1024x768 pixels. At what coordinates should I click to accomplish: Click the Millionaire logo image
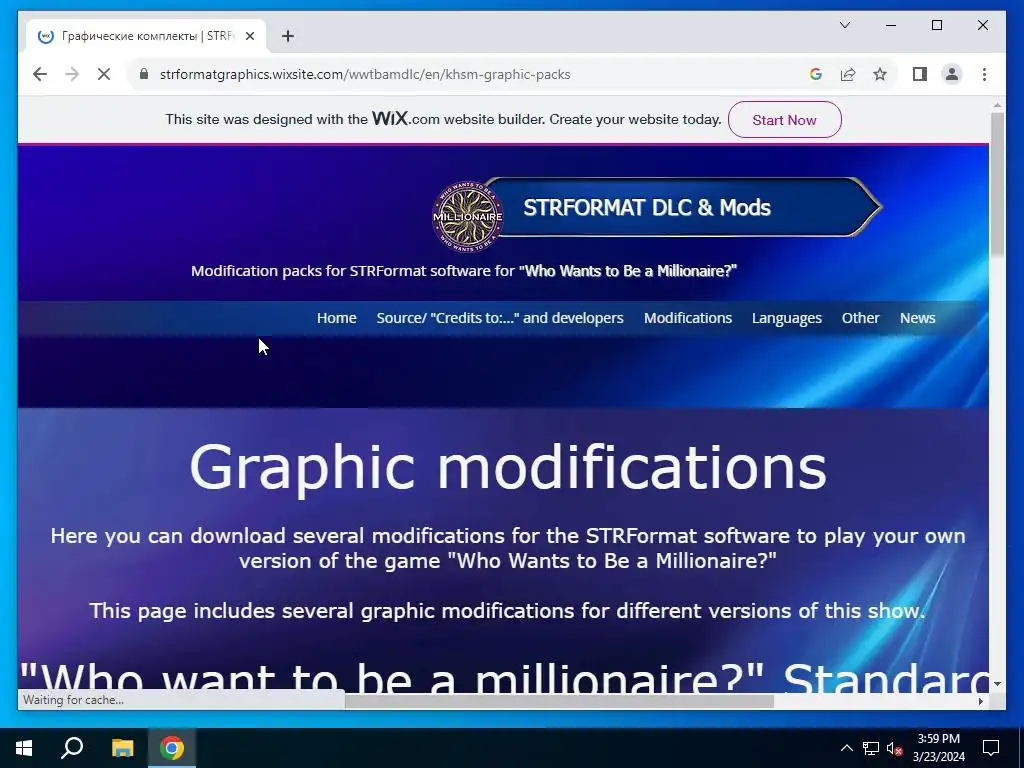[468, 217]
